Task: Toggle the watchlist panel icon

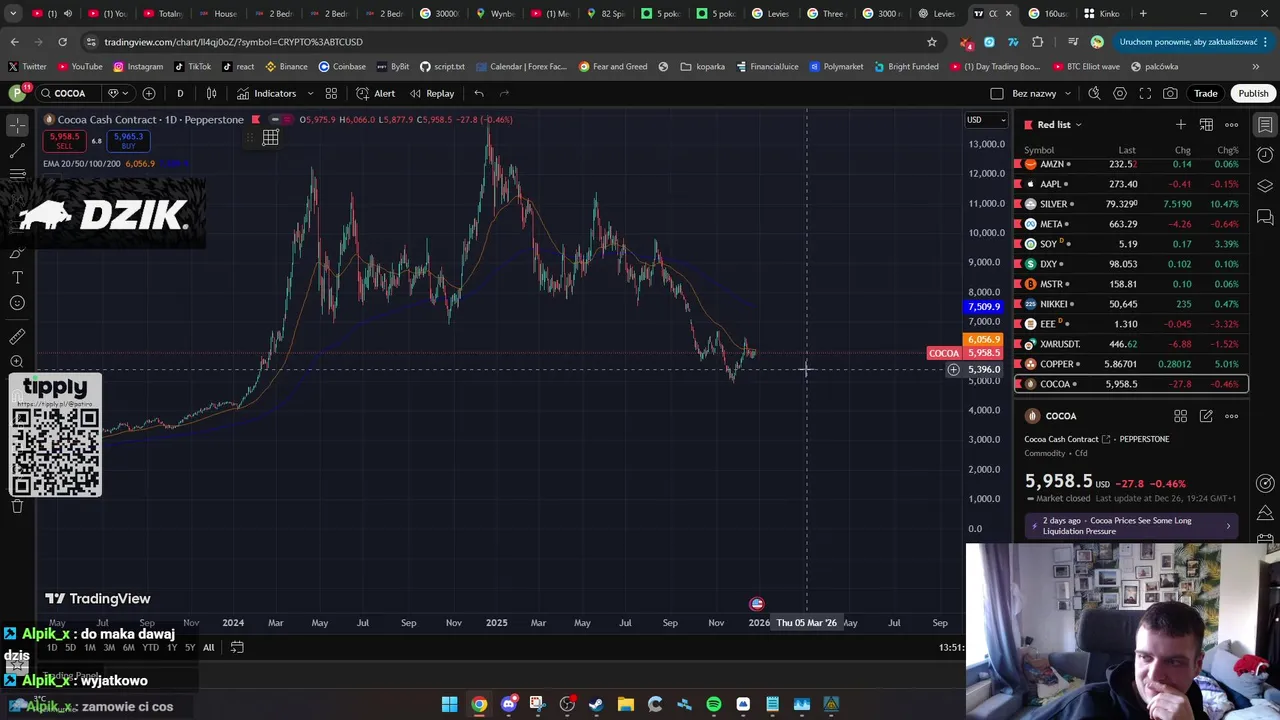Action: [1265, 125]
